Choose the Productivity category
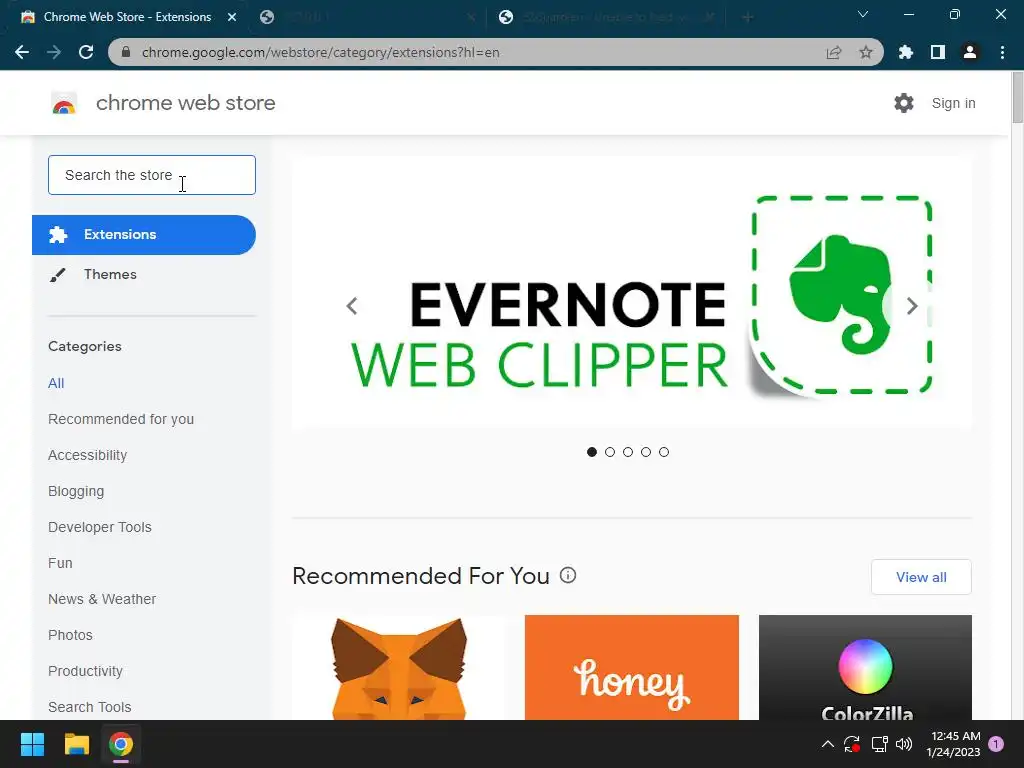Image resolution: width=1024 pixels, height=768 pixels. [86, 671]
